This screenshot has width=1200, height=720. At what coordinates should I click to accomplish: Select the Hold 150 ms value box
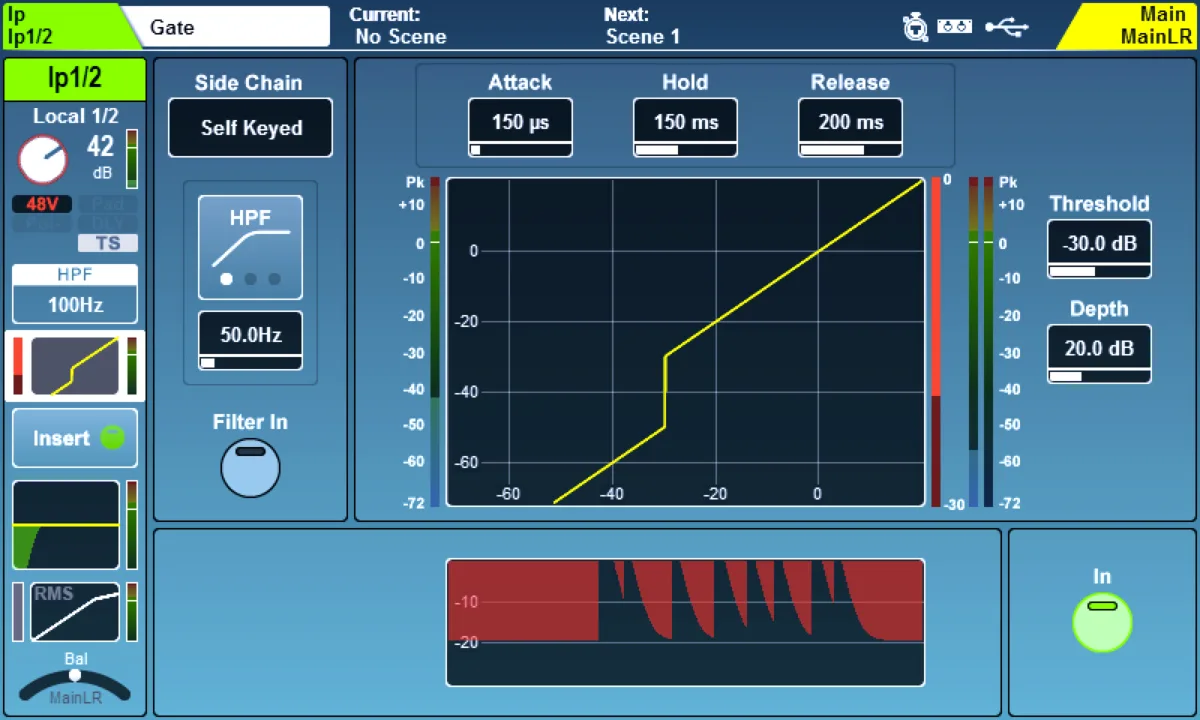click(686, 127)
